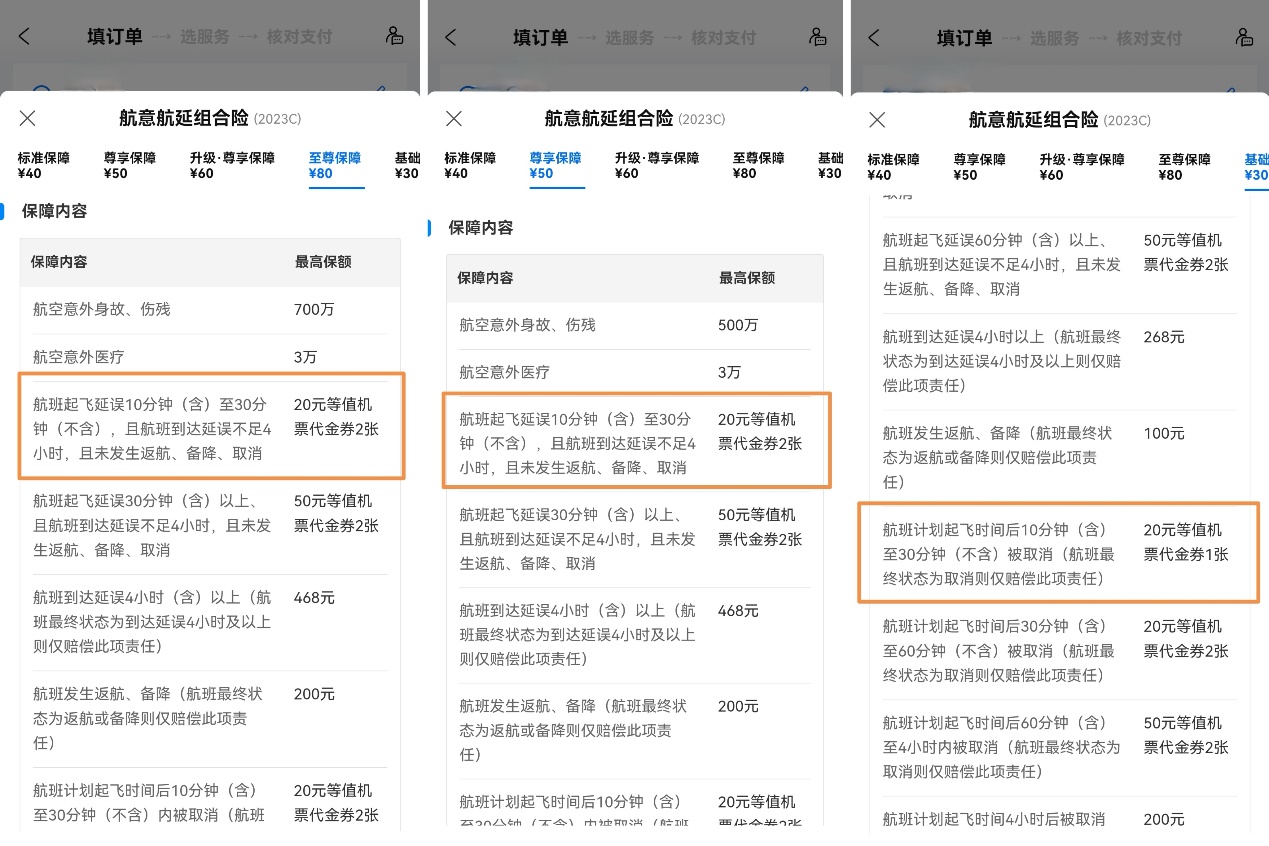Switch to 尊享保障 ¥50 tab in left screen

click(x=129, y=166)
